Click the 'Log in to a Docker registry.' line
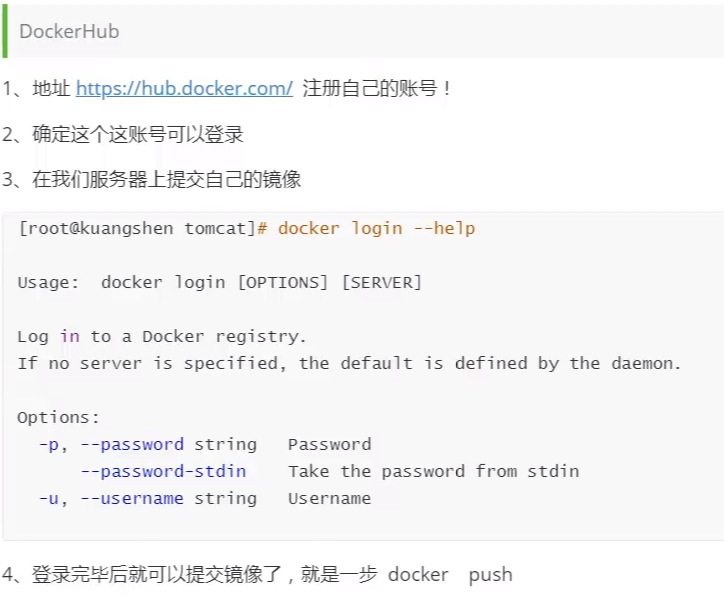Image resolution: width=724 pixels, height=597 pixels. (162, 336)
